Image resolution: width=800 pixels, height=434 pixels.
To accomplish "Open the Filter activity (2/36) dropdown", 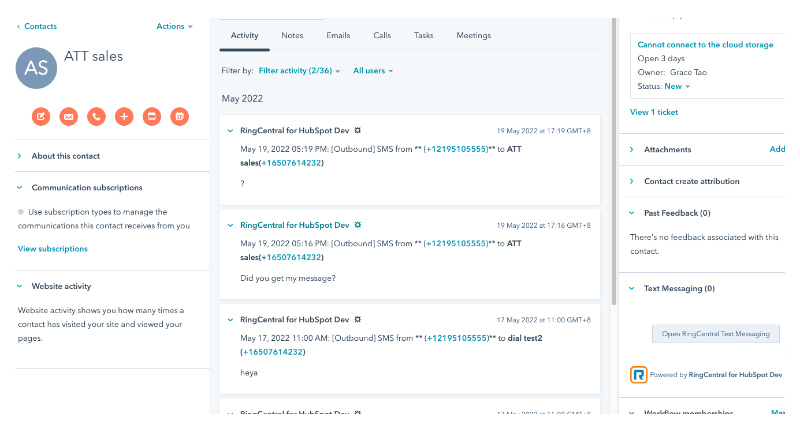I will (x=299, y=71).
